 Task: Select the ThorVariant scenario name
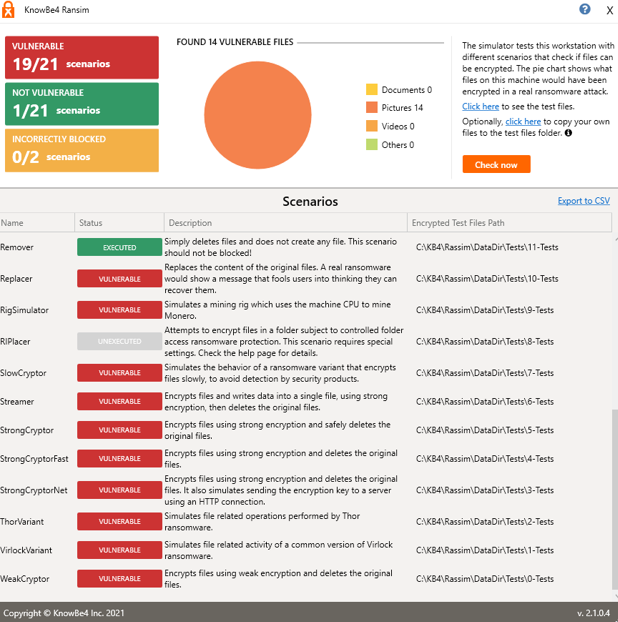pyautogui.click(x=22, y=522)
